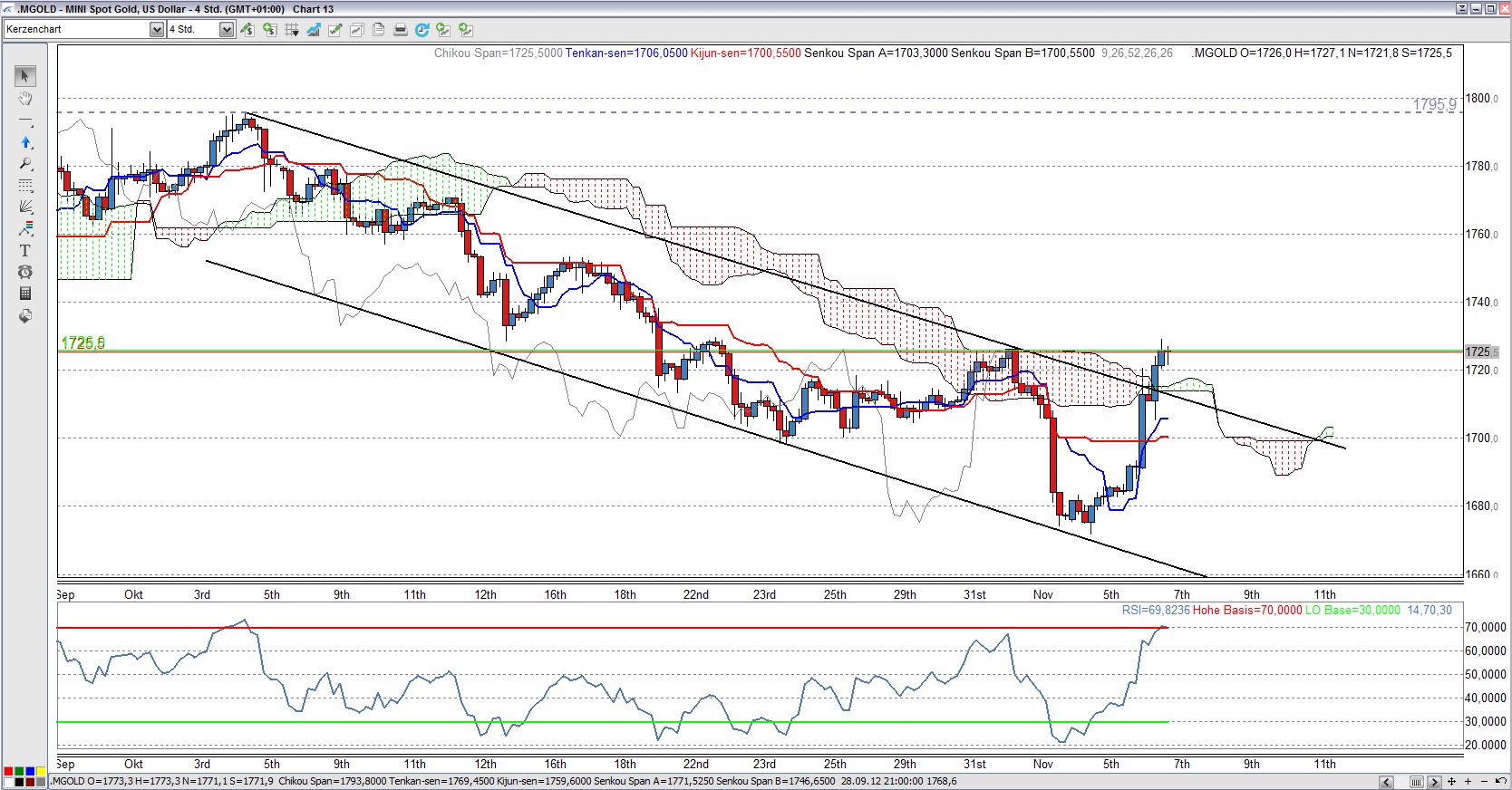Open the alarm clock alert tool

point(25,272)
